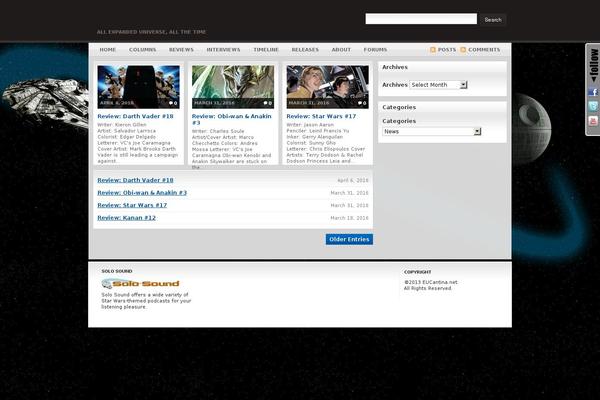Open the Facebook follow icon

[593, 92]
